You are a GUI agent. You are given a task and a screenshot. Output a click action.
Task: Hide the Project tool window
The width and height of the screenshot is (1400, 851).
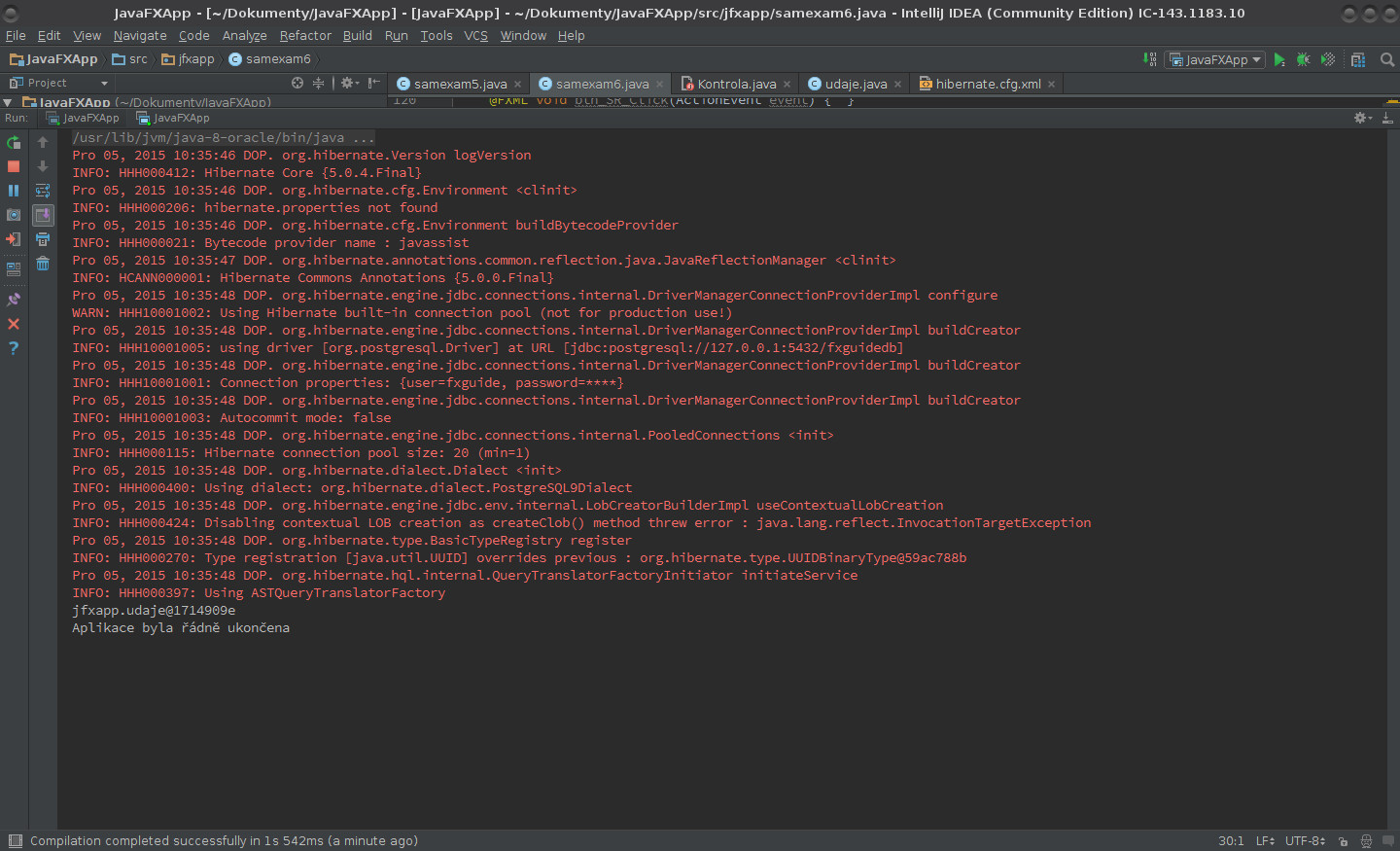374,83
